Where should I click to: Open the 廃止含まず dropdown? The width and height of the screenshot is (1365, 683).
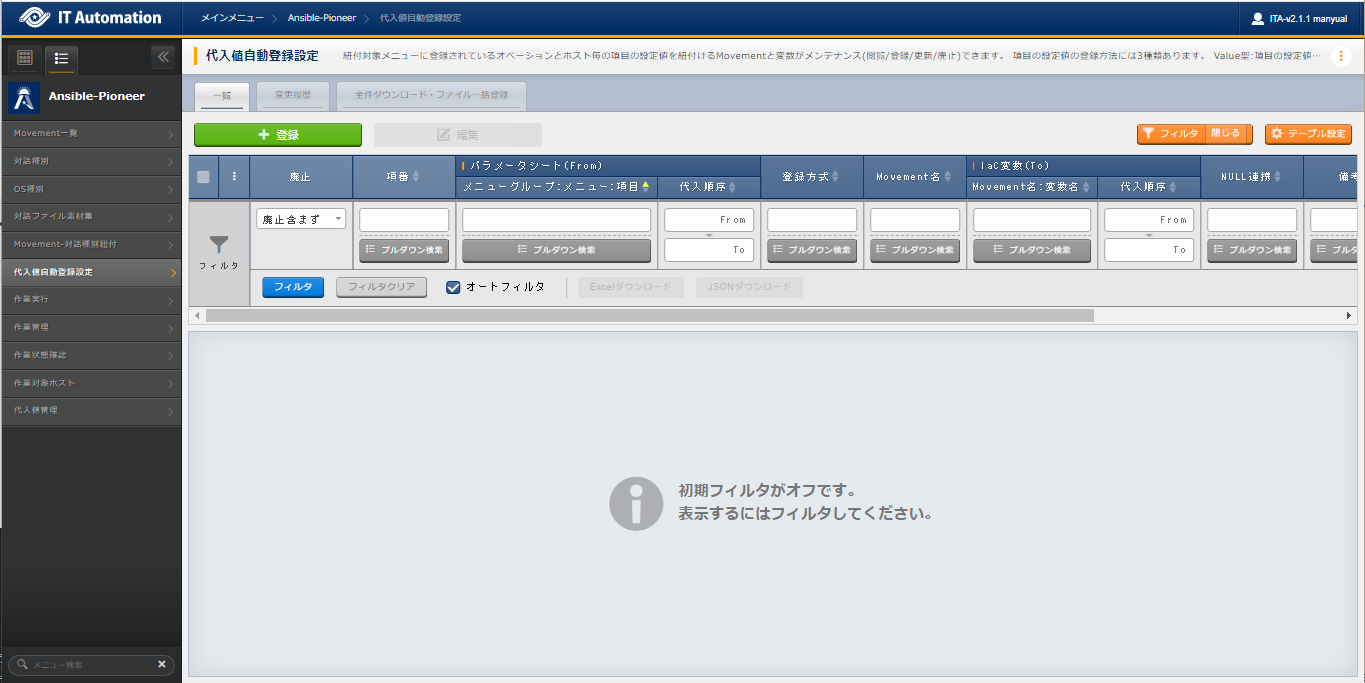point(301,219)
